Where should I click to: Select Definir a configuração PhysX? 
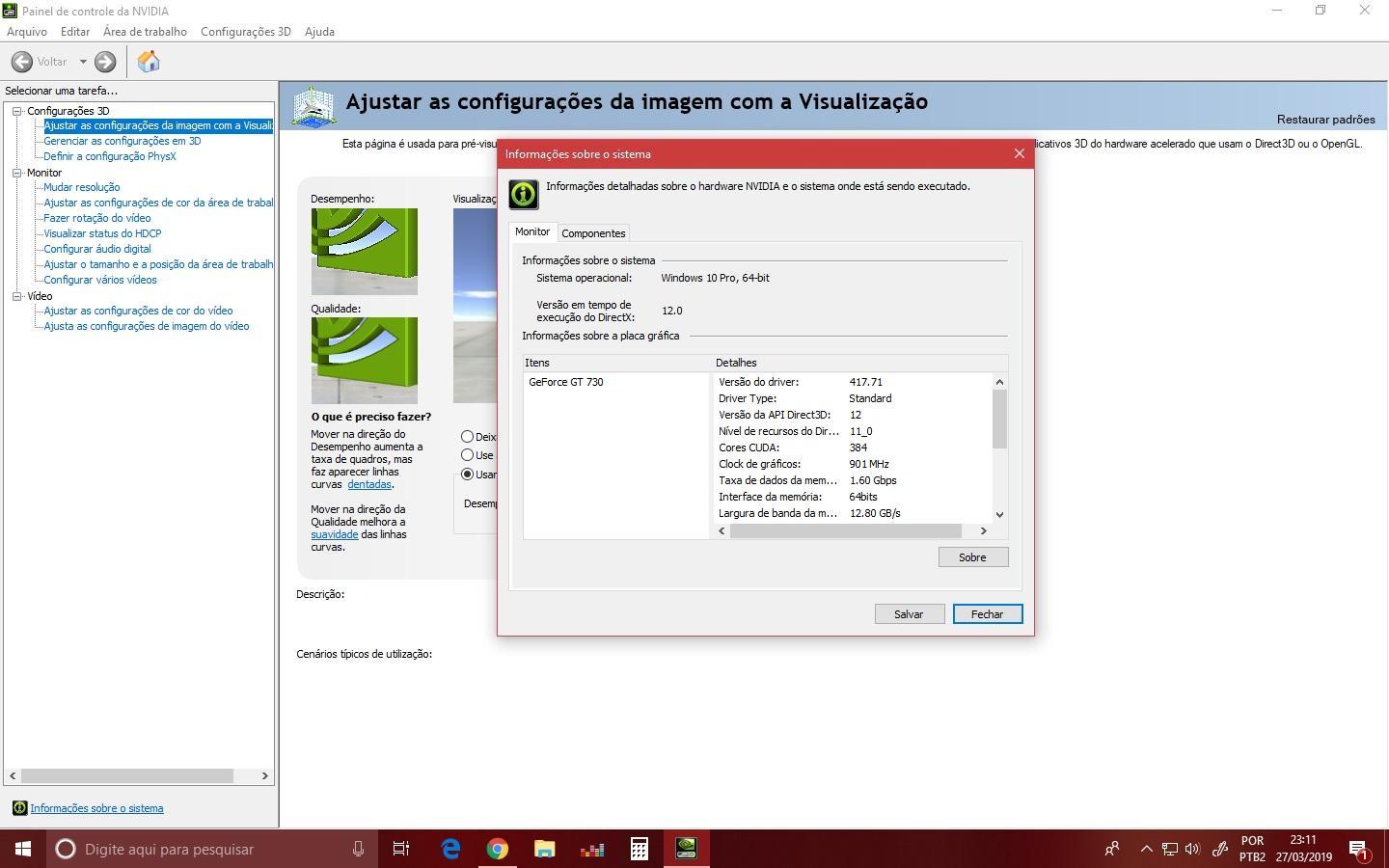[110, 156]
